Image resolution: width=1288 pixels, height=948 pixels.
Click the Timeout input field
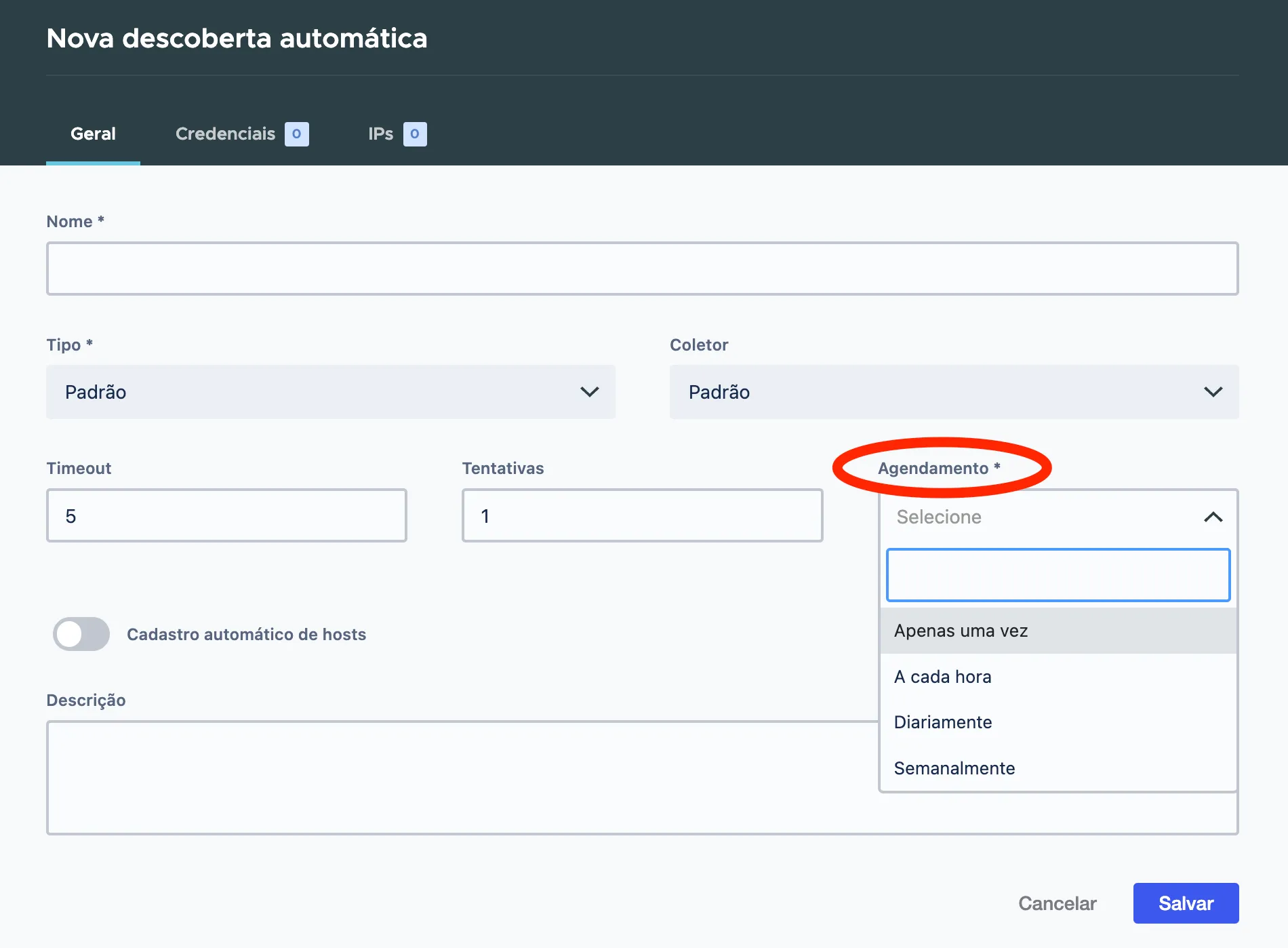click(226, 515)
